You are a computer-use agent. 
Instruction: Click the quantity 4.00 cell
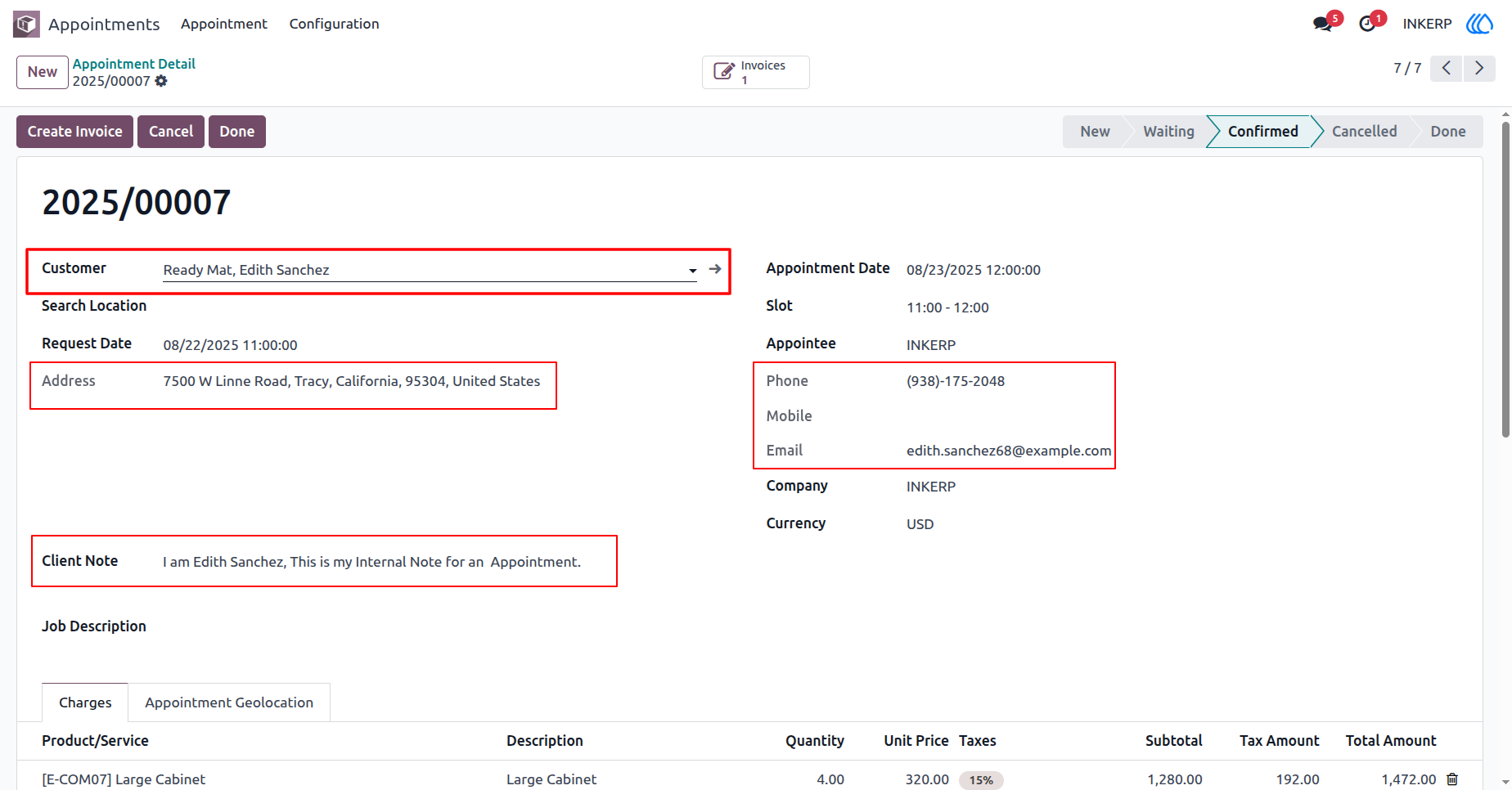click(830, 779)
